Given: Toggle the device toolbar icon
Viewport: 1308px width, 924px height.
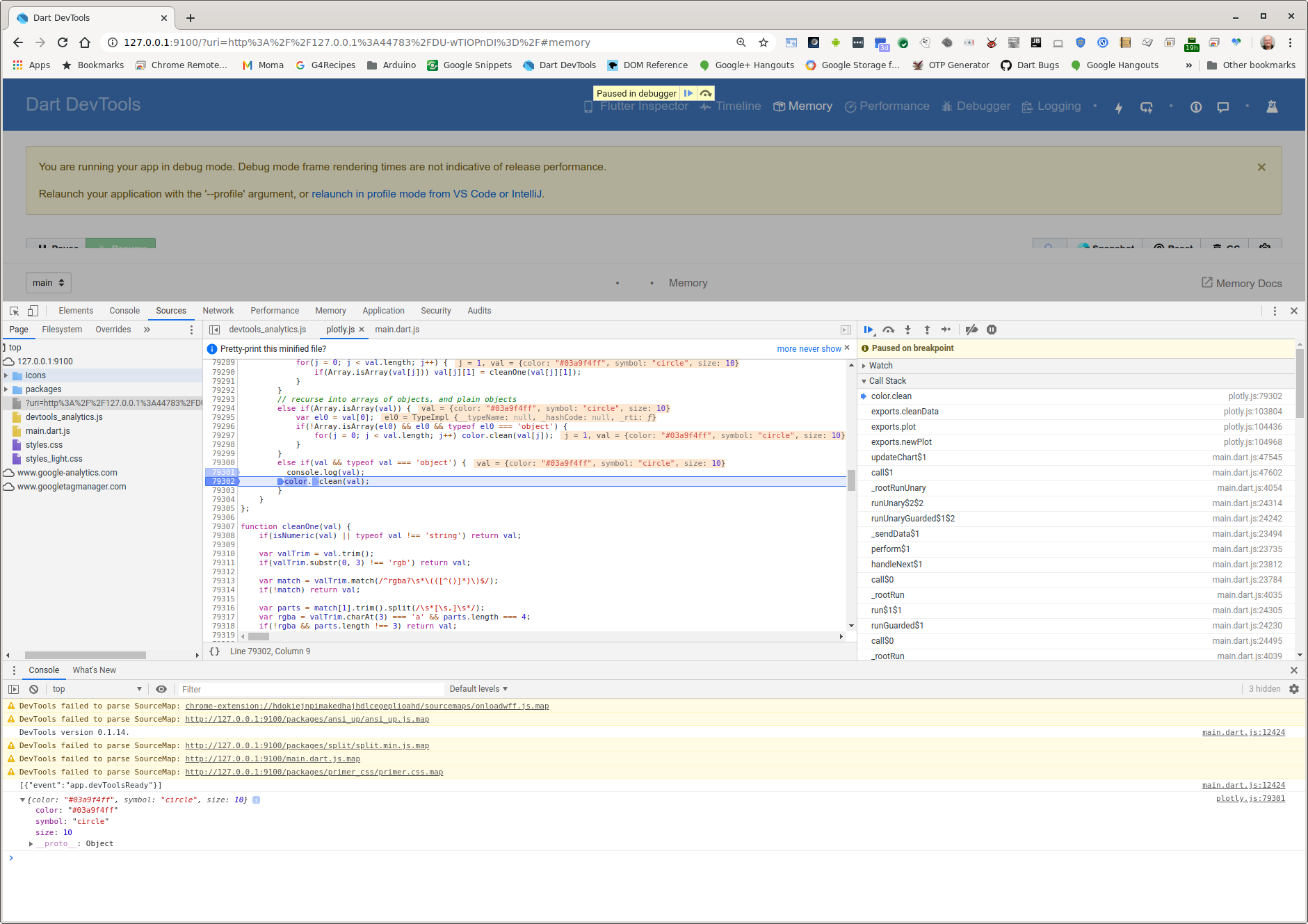Looking at the screenshot, I should 33,311.
